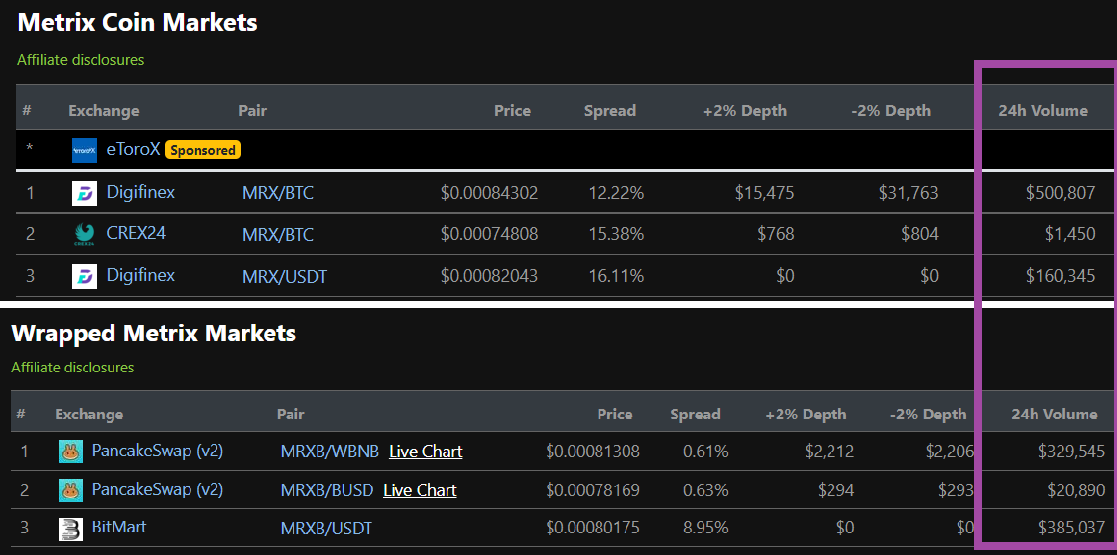Viewport: 1117px width, 555px height.
Task: Click spread value 0.61%
Action: (x=705, y=452)
